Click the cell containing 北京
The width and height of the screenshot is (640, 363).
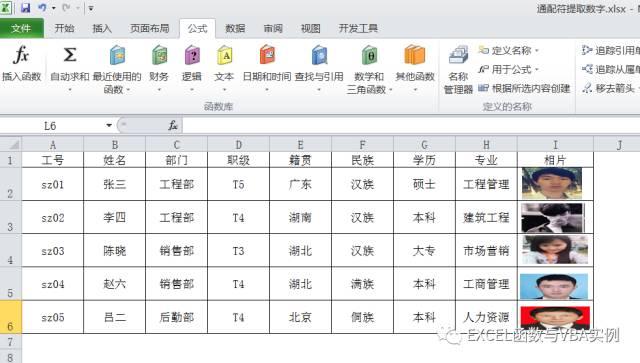(300, 317)
